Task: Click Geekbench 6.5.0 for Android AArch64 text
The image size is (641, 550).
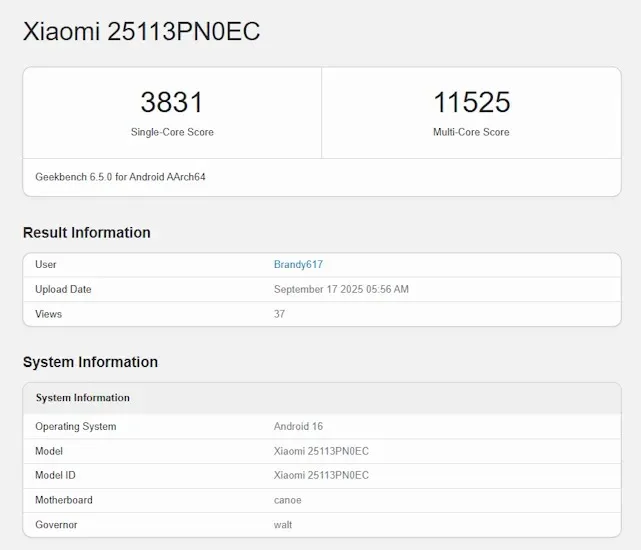Action: click(x=120, y=177)
